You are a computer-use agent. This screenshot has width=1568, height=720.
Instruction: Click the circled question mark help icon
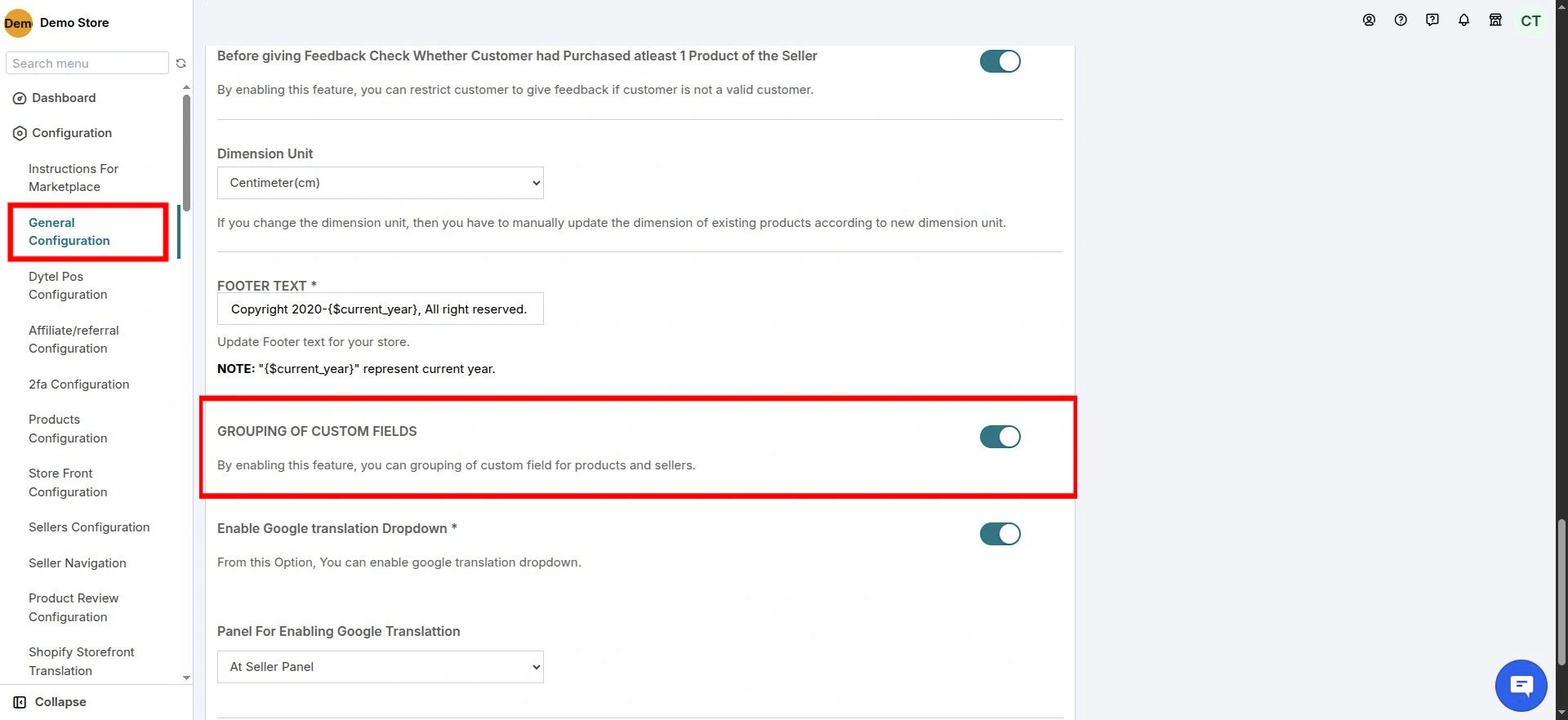pos(1401,20)
